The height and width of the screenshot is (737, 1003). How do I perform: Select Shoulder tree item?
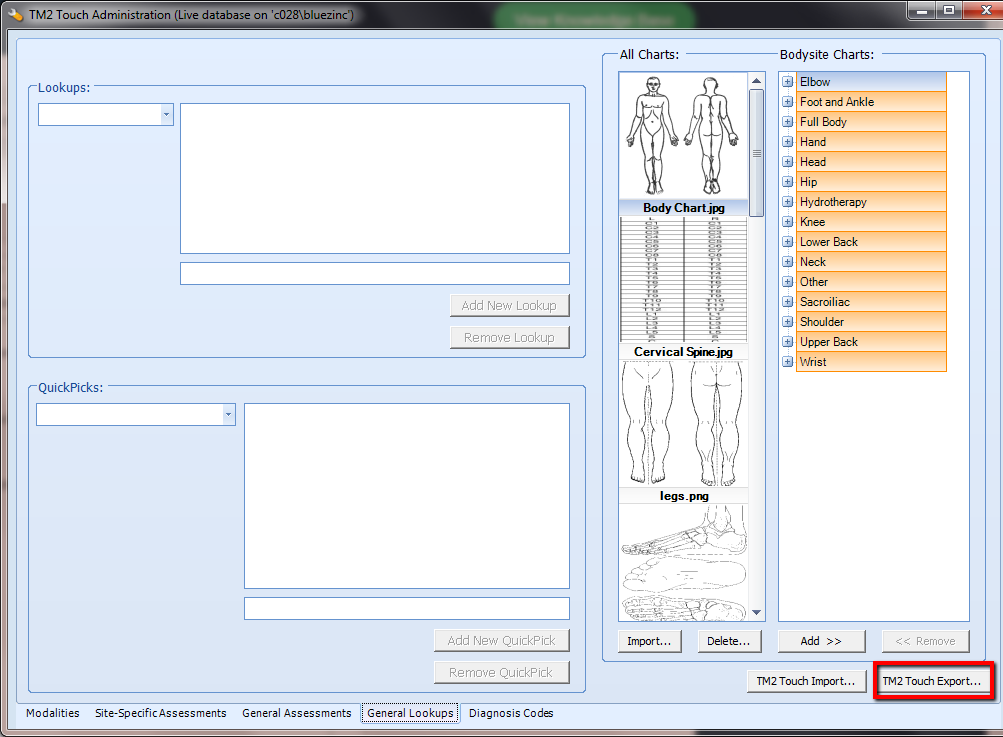[x=871, y=322]
